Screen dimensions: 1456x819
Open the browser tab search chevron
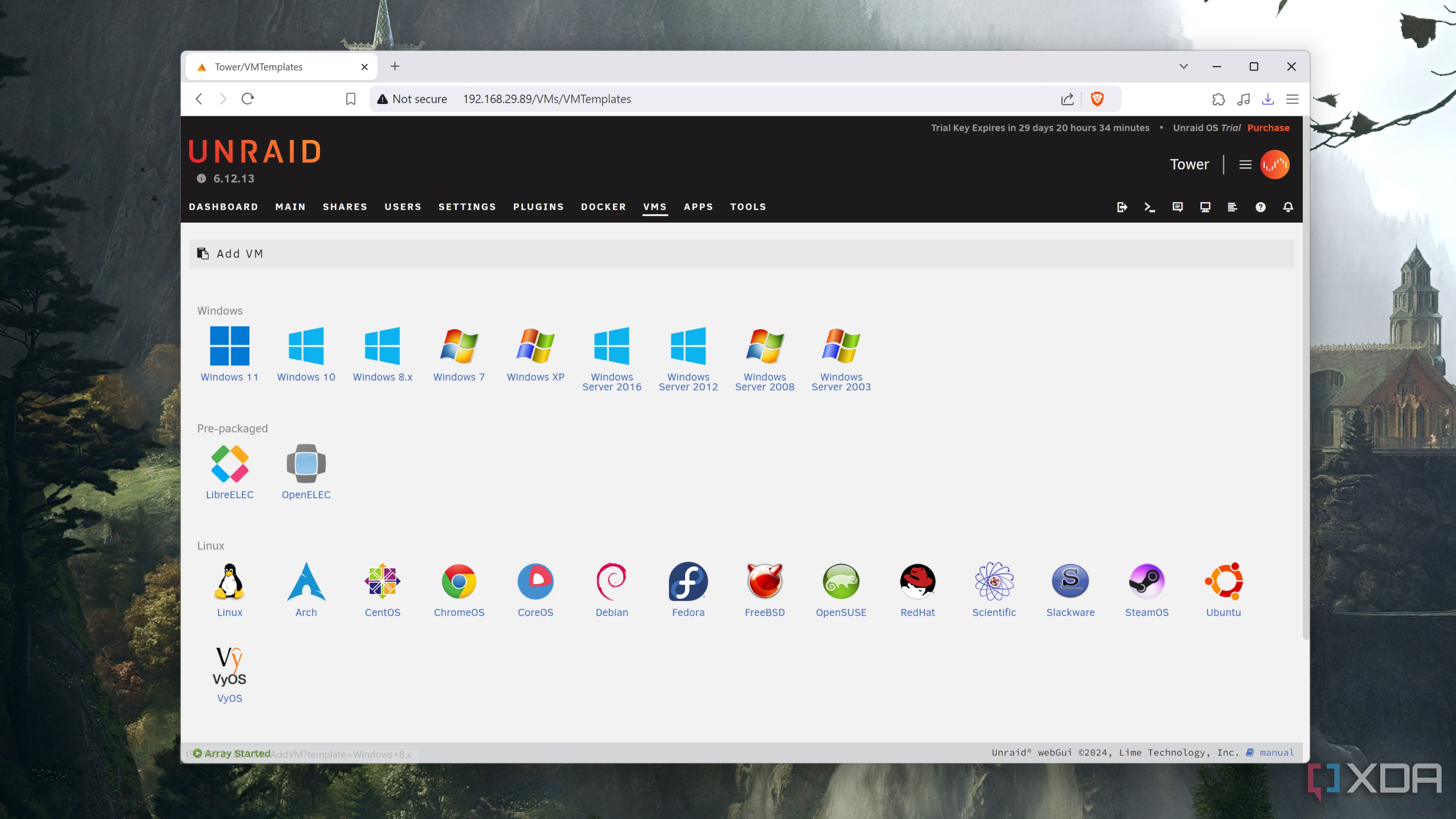pyautogui.click(x=1183, y=67)
